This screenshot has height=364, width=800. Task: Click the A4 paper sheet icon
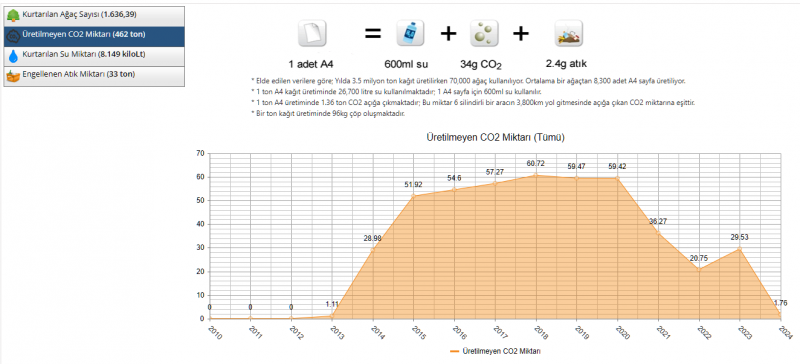(x=312, y=35)
